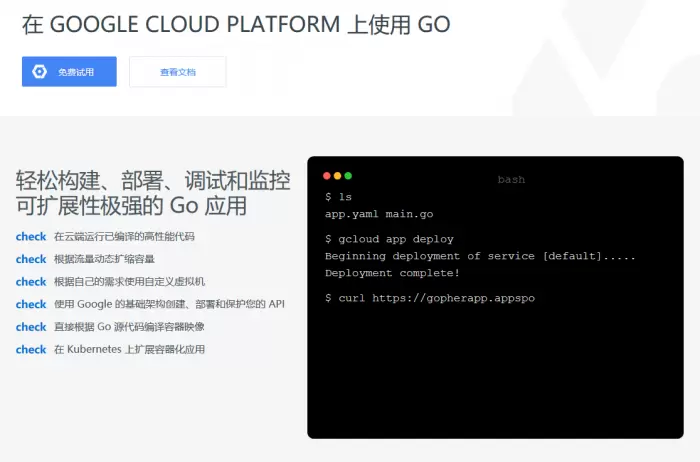Click the 轻松构建、部署、调试和监控 subheading
This screenshot has height=462, width=700.
tap(153, 181)
